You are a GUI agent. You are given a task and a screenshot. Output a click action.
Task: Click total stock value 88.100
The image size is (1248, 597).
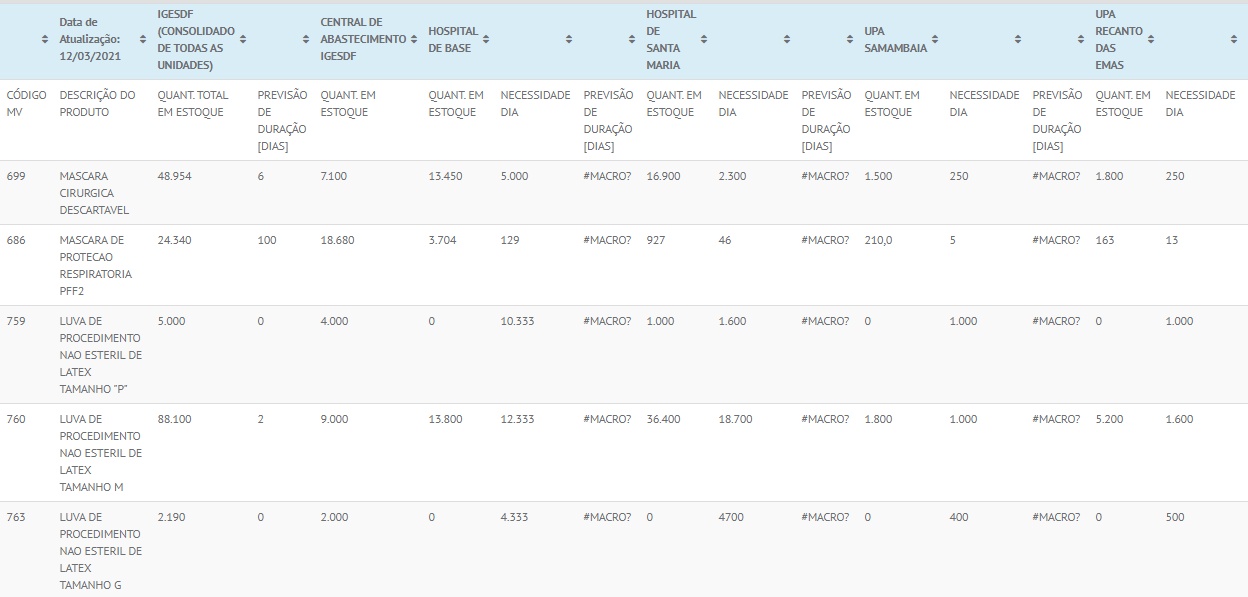pos(175,419)
